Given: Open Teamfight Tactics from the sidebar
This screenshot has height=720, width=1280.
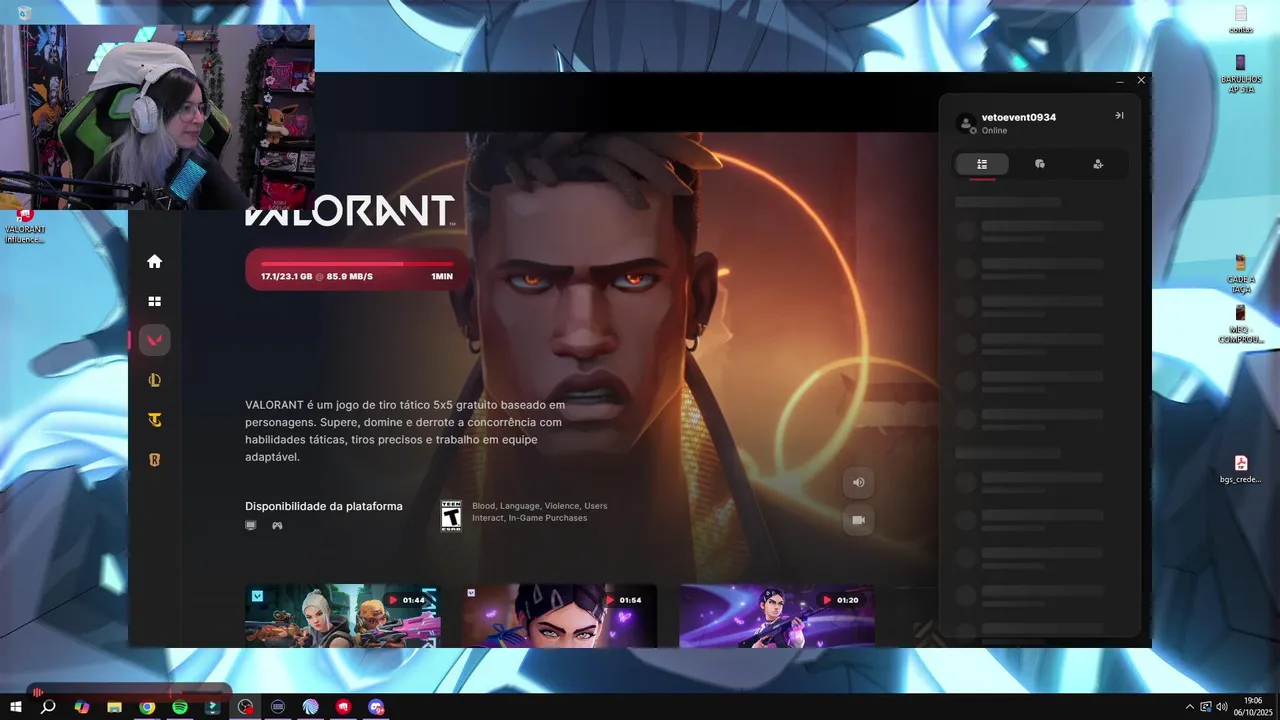Looking at the screenshot, I should click(x=154, y=420).
